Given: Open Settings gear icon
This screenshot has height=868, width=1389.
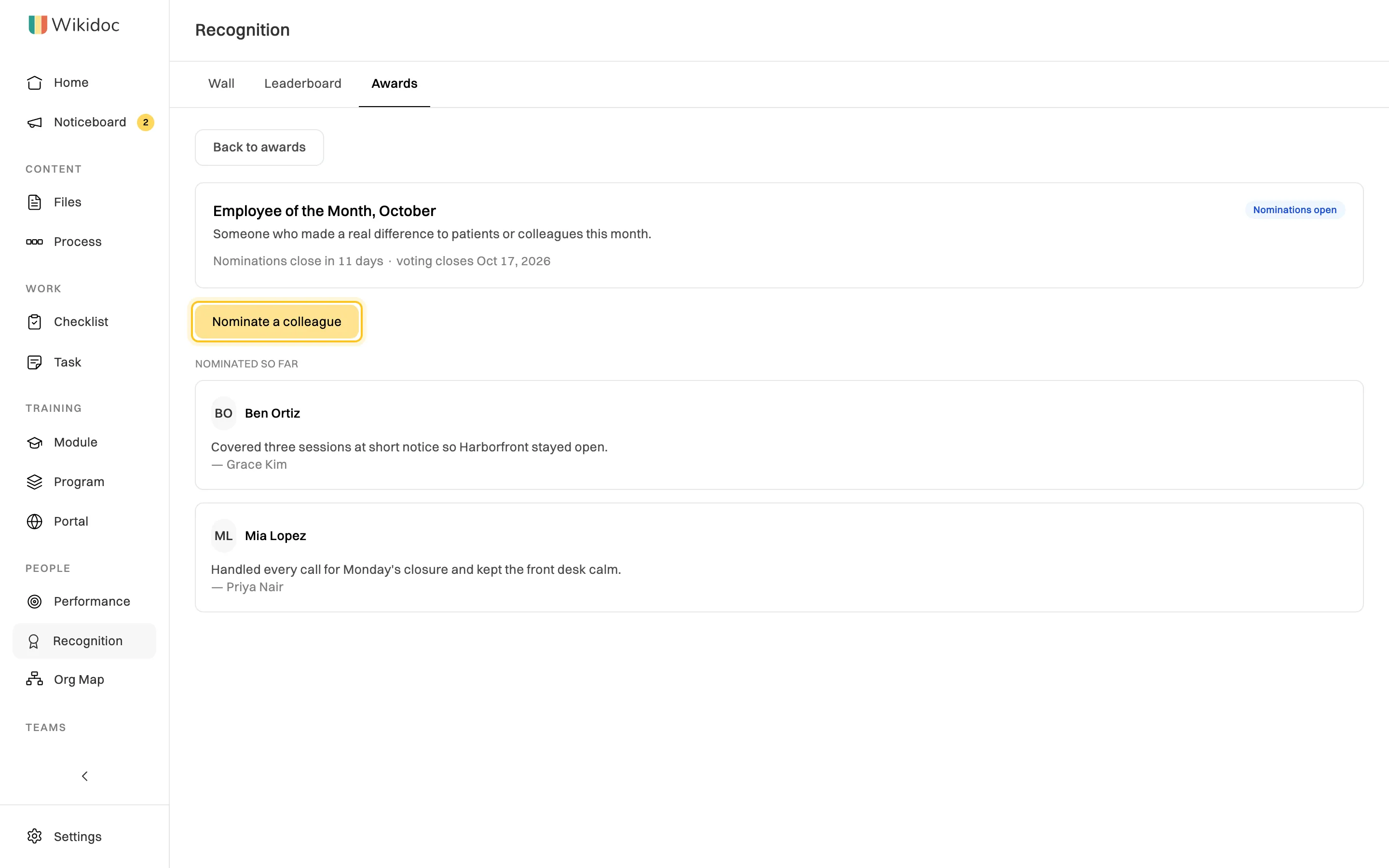Looking at the screenshot, I should [x=34, y=837].
